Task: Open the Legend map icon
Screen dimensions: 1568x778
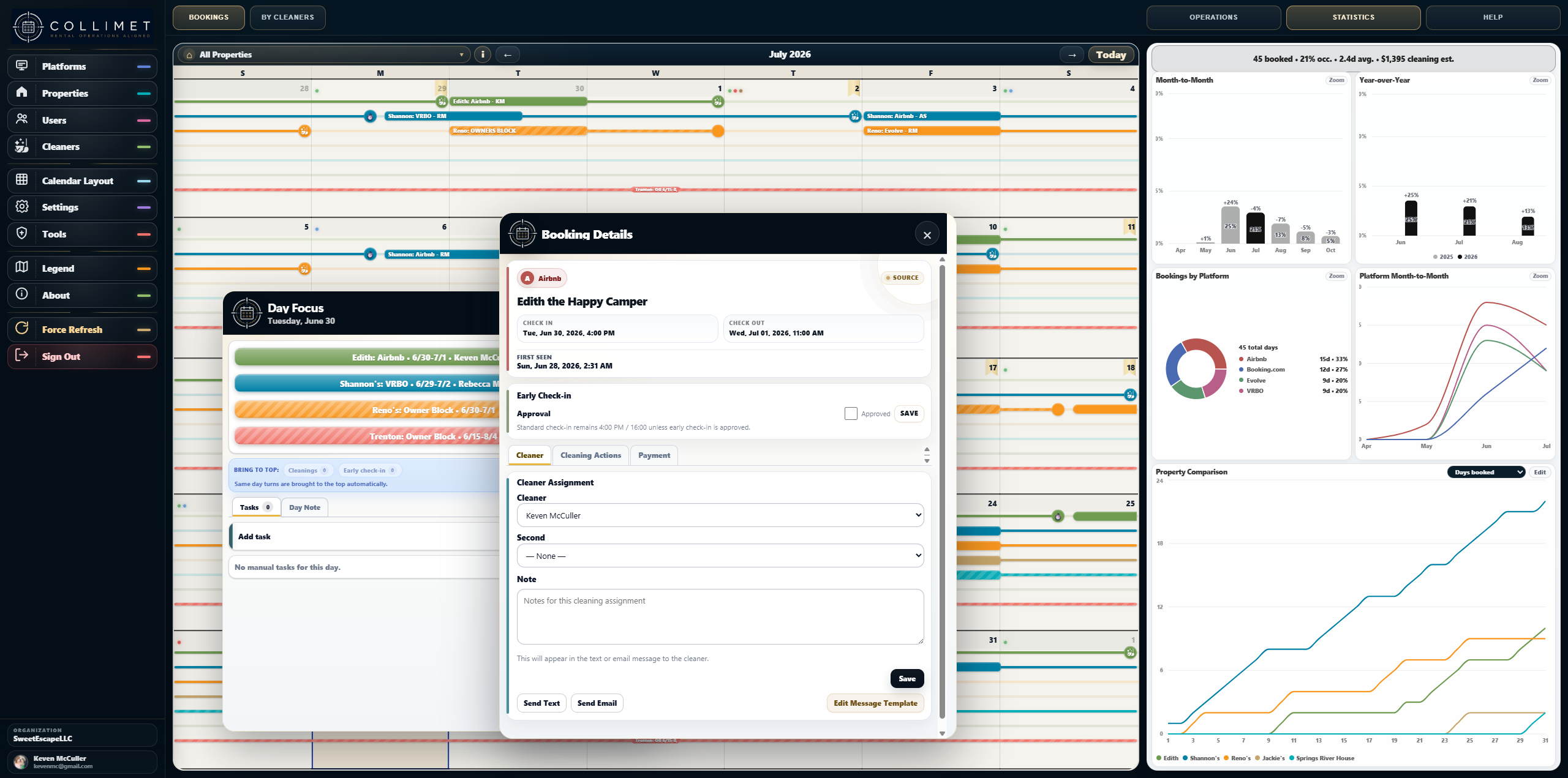Action: (x=22, y=267)
